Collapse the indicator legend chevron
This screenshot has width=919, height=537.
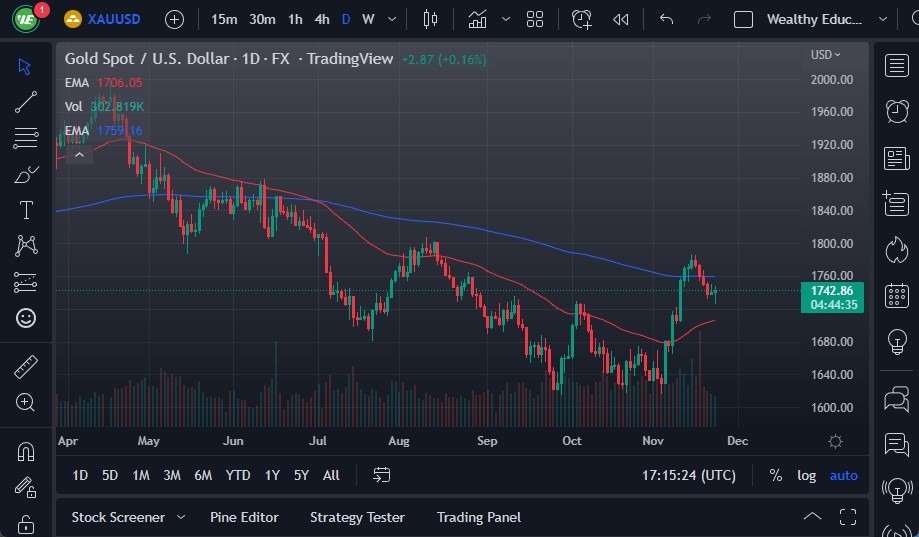pos(80,154)
